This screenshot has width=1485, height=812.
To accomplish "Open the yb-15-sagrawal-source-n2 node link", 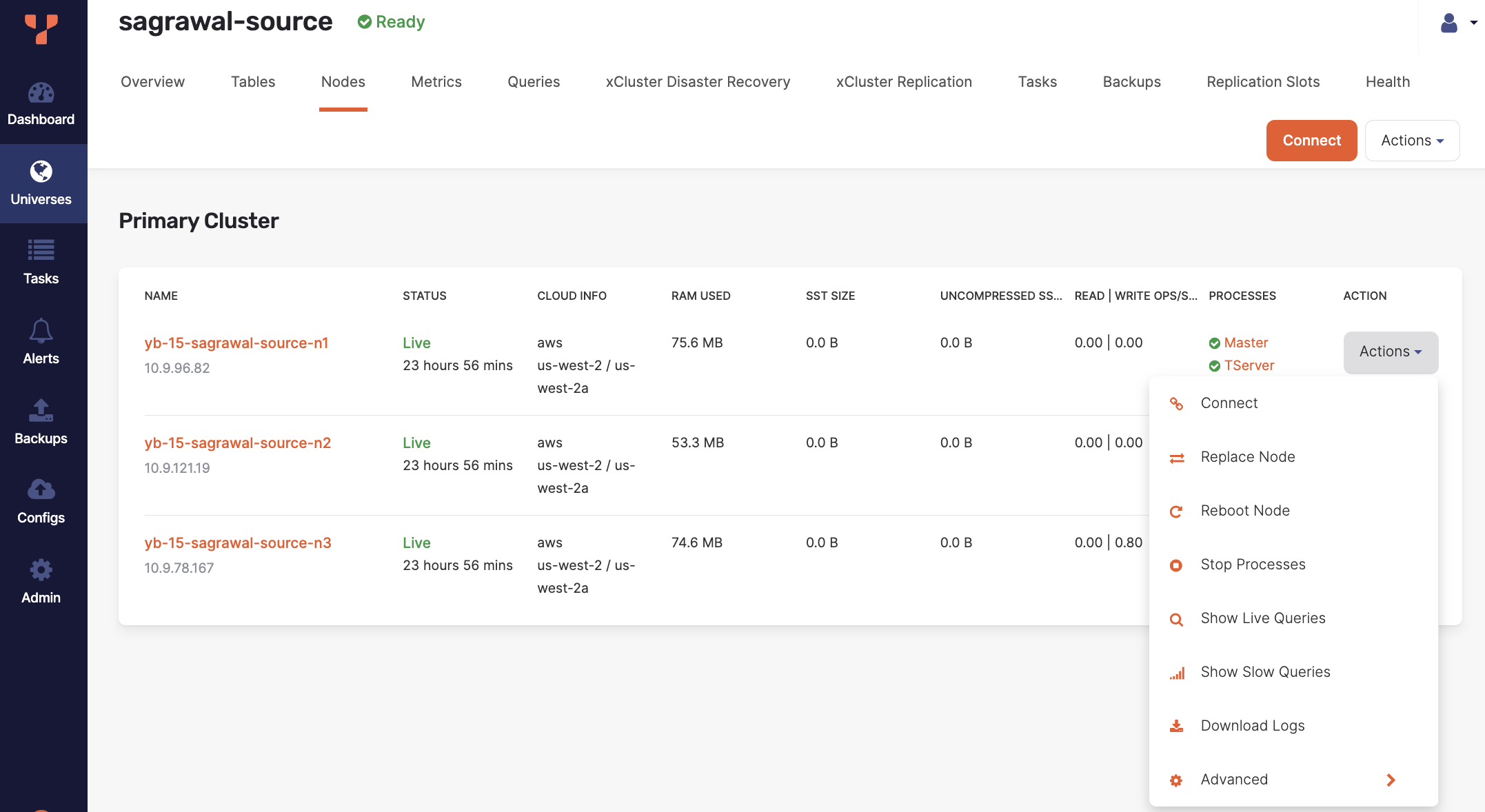I will pyautogui.click(x=237, y=443).
